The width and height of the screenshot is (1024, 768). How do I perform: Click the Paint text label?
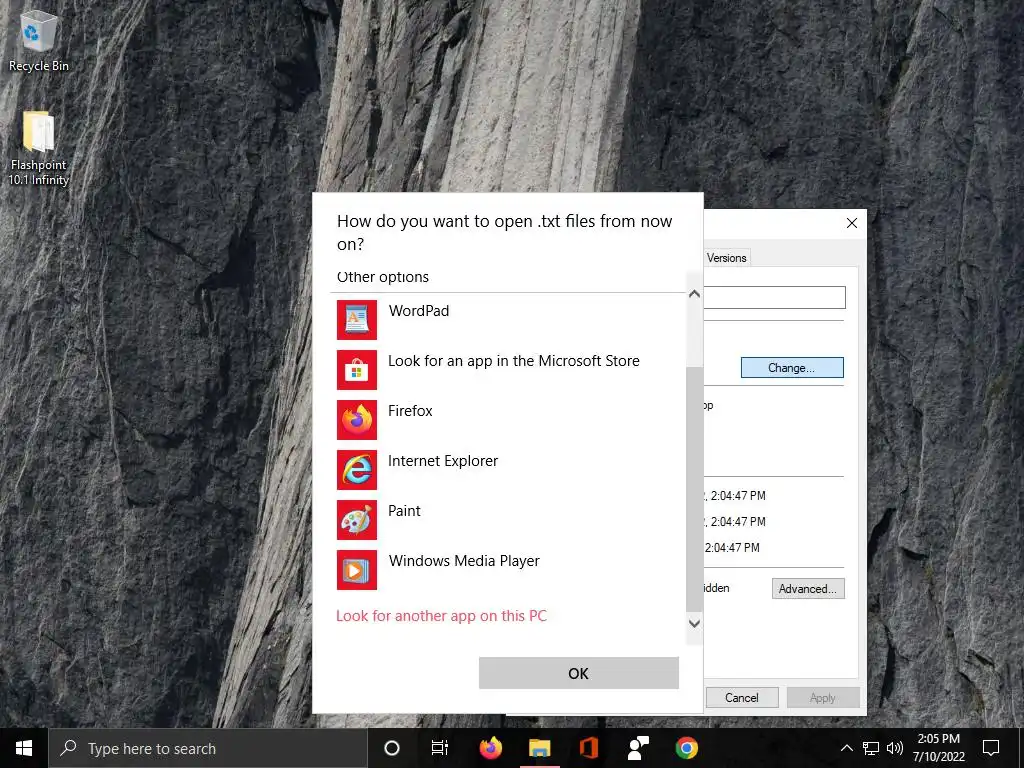404,511
